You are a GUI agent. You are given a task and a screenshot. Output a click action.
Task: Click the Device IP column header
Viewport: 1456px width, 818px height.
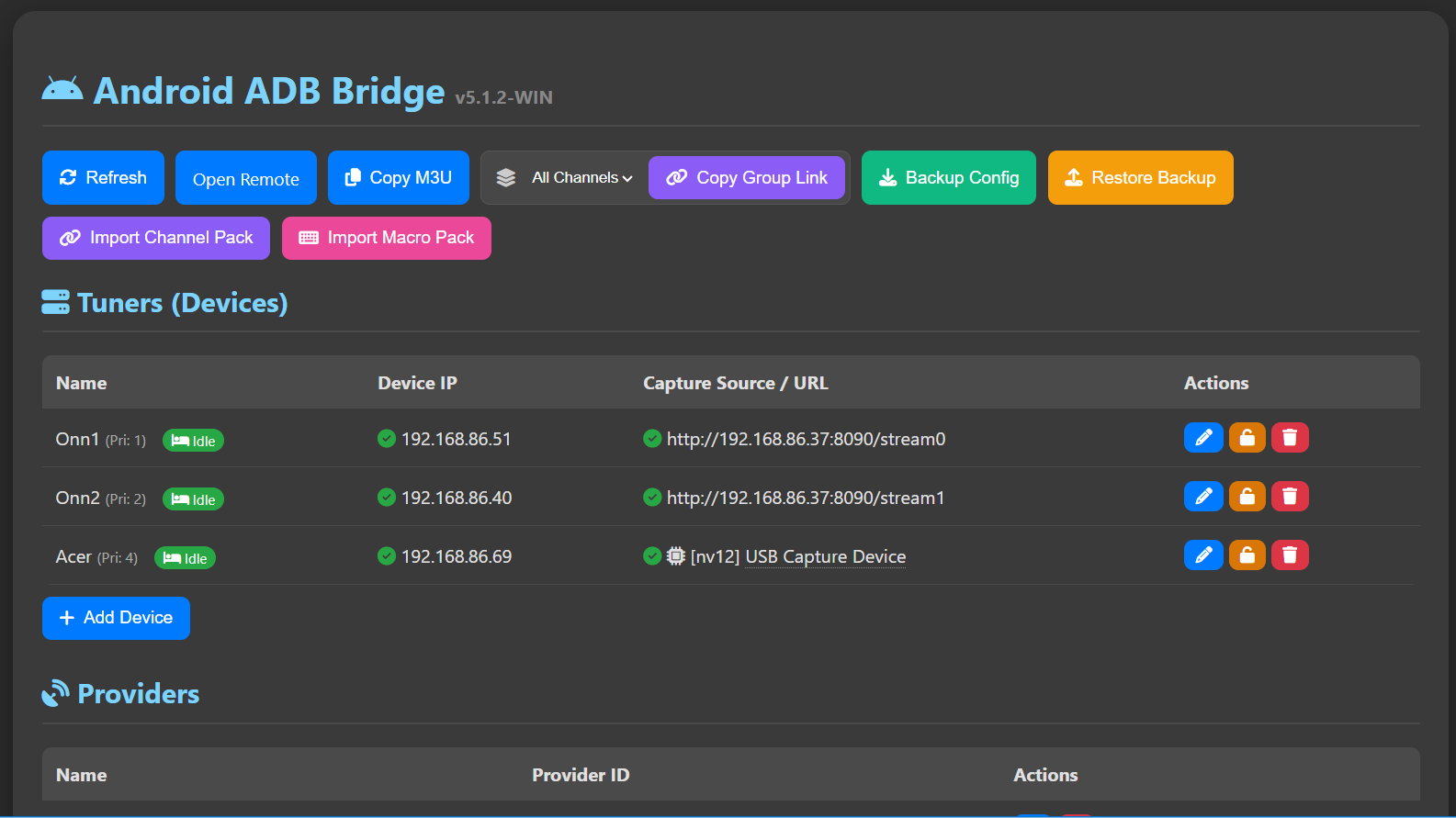pos(417,383)
